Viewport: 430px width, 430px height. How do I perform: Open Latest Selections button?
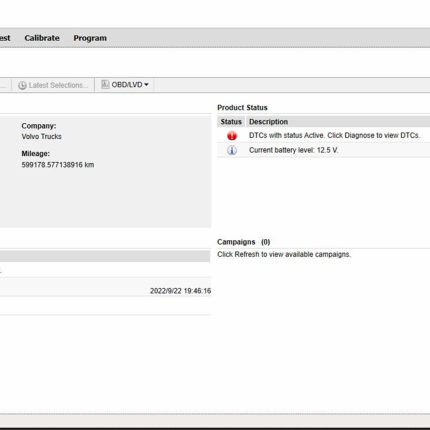[x=53, y=85]
